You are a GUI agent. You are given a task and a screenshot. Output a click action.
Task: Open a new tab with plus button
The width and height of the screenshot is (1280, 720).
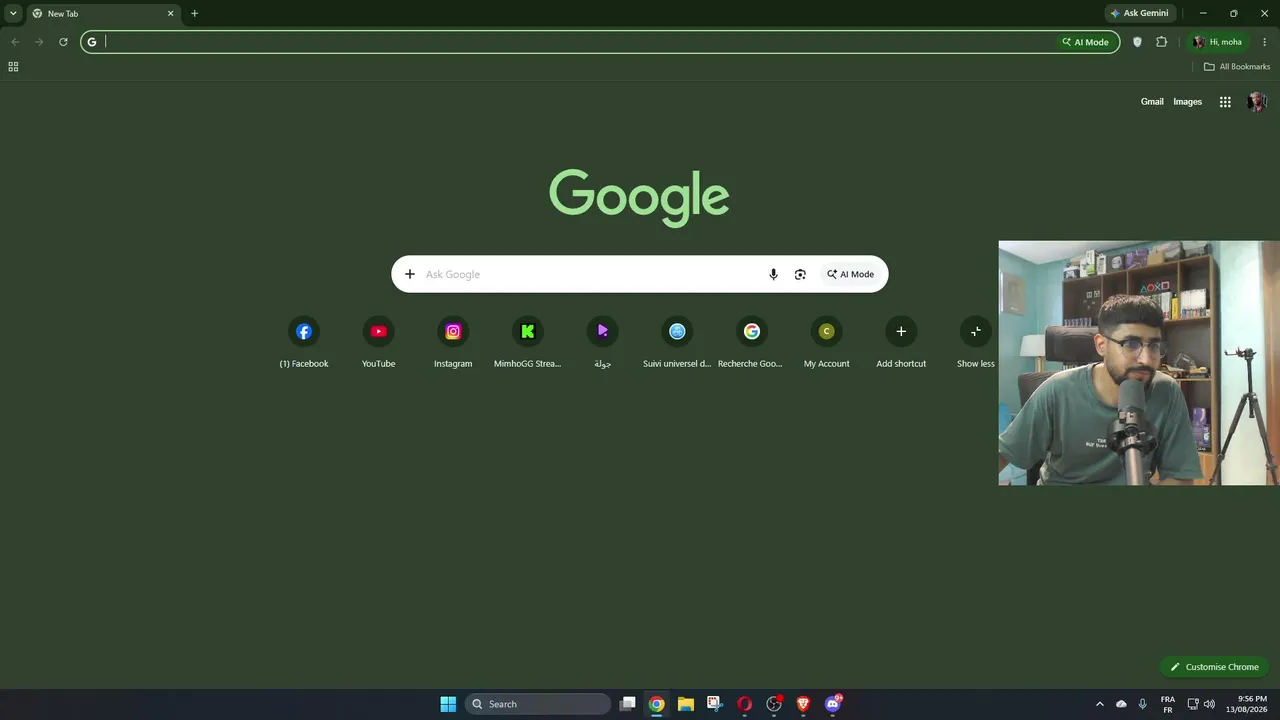[x=194, y=14]
